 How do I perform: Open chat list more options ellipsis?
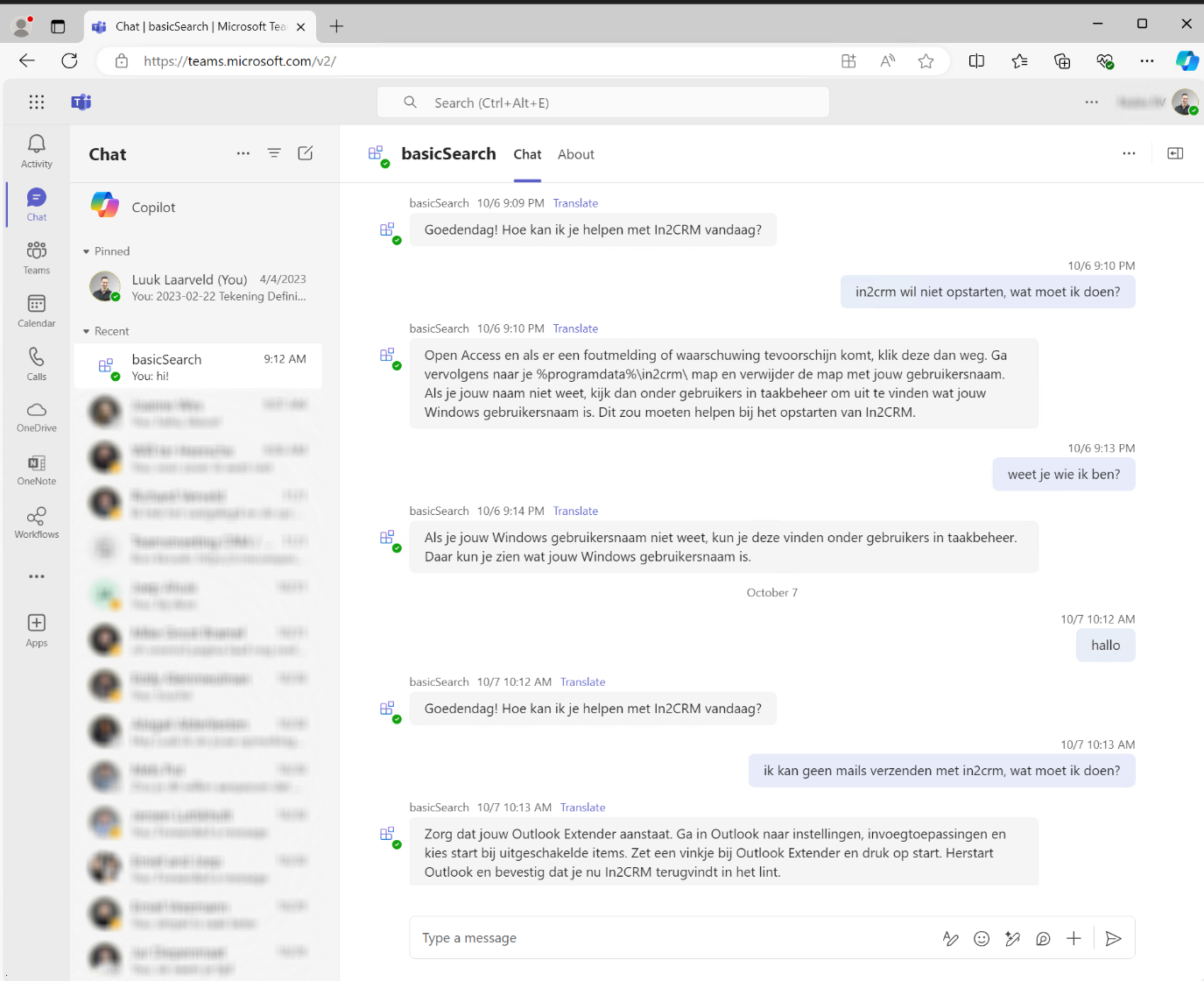pos(243,153)
